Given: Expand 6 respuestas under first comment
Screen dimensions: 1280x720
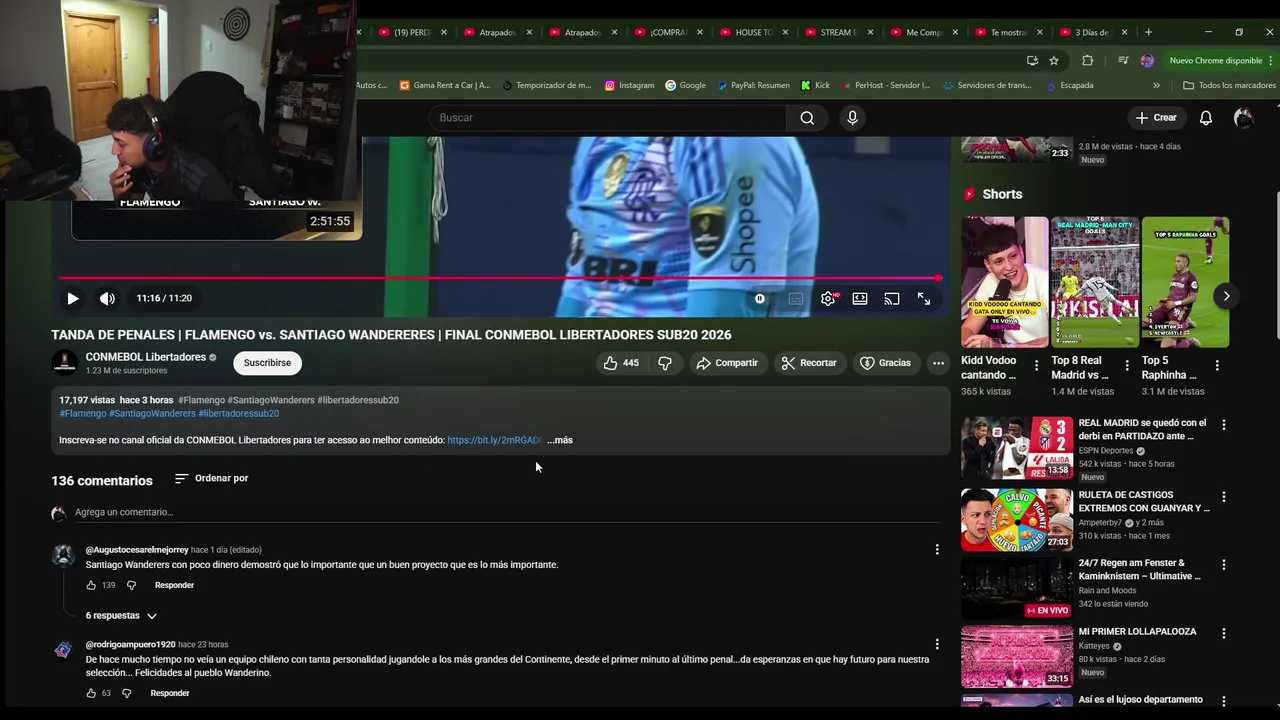Looking at the screenshot, I should (121, 616).
